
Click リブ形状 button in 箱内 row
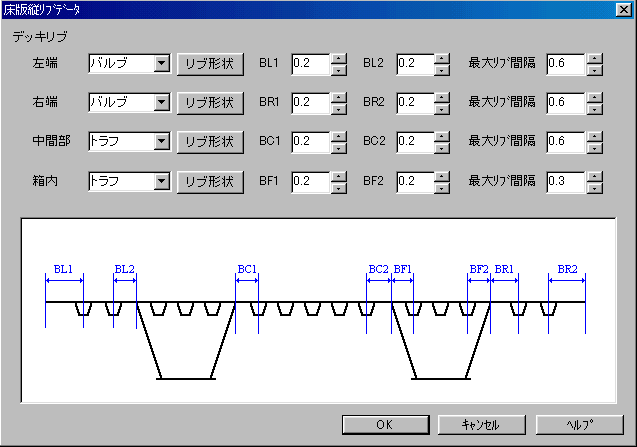point(210,182)
